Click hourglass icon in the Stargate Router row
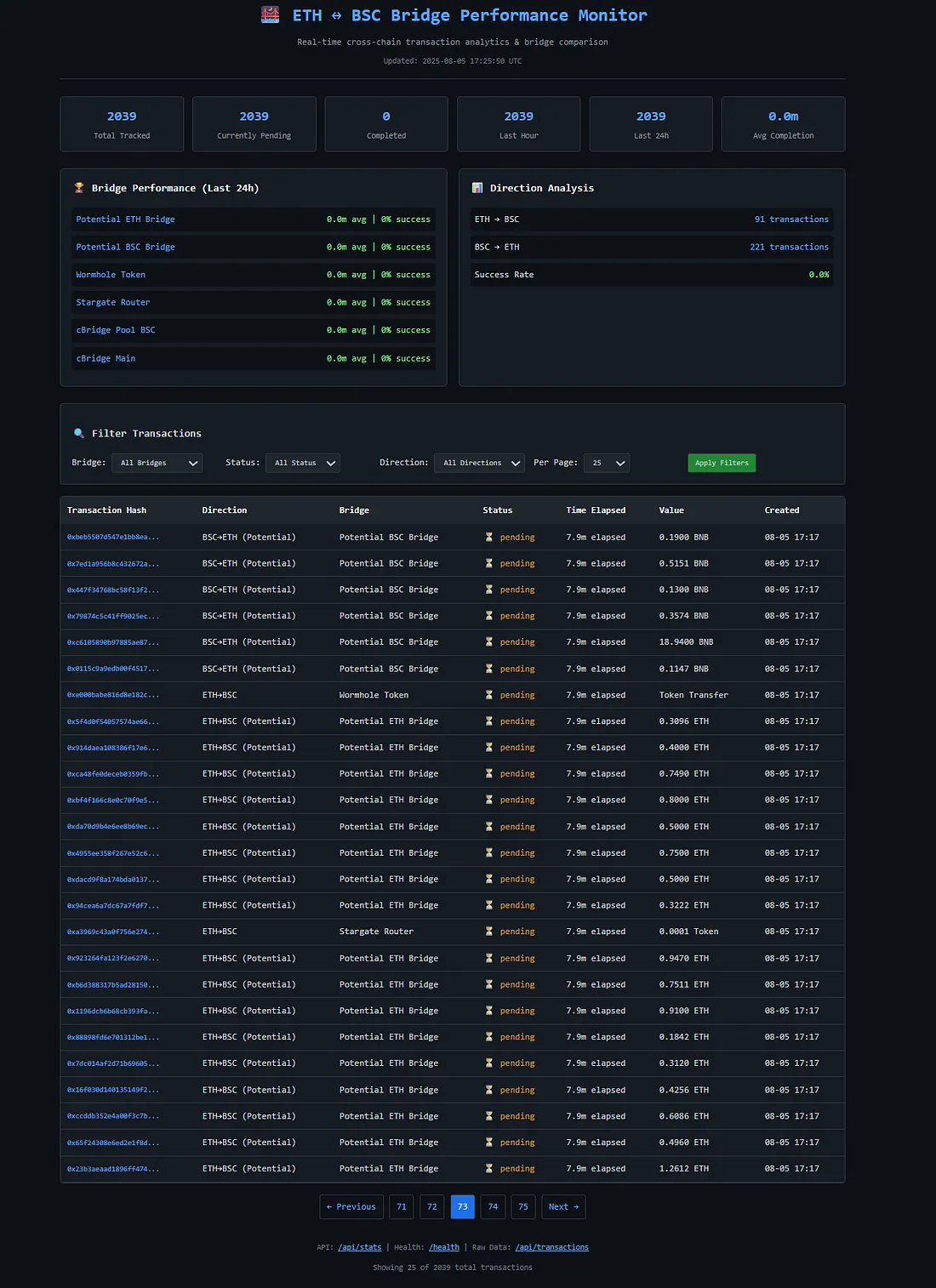 coord(489,932)
